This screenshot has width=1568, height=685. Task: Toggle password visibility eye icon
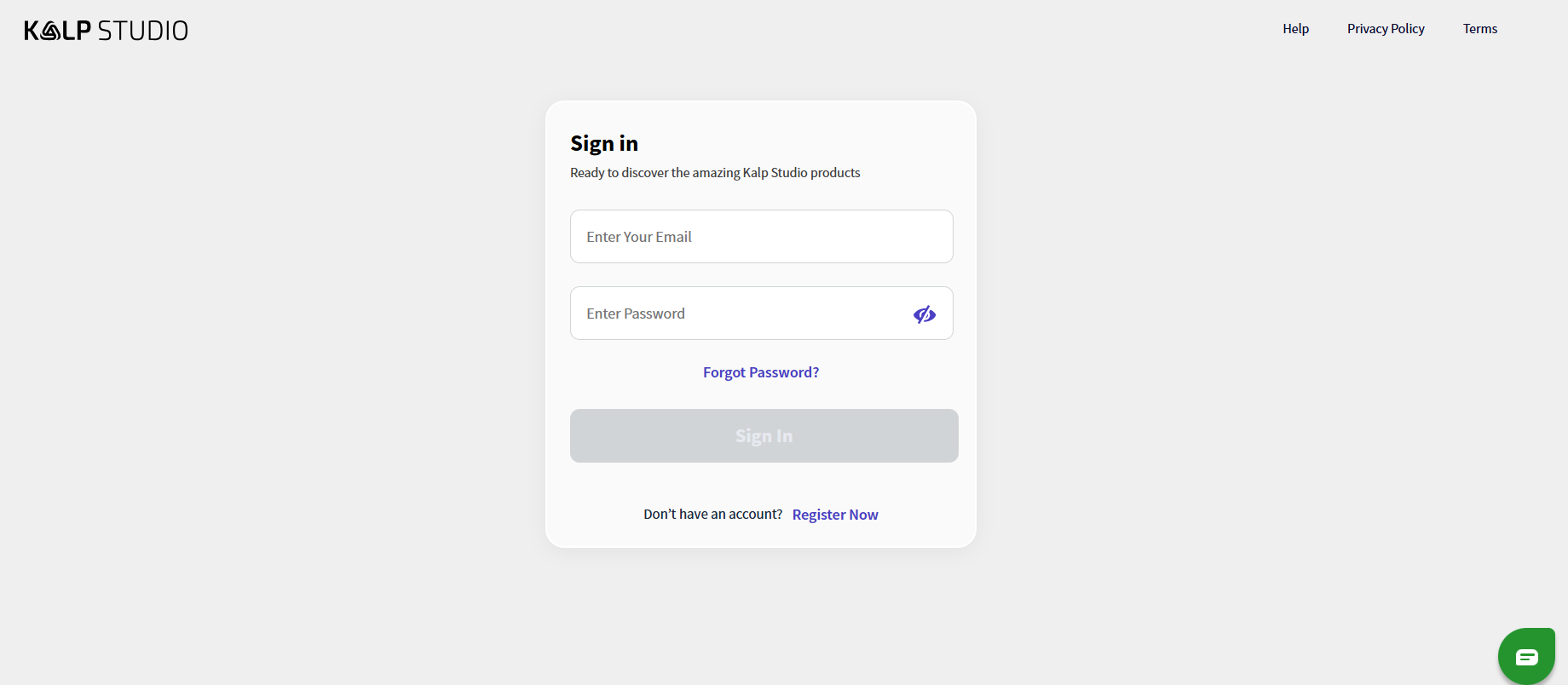[925, 314]
